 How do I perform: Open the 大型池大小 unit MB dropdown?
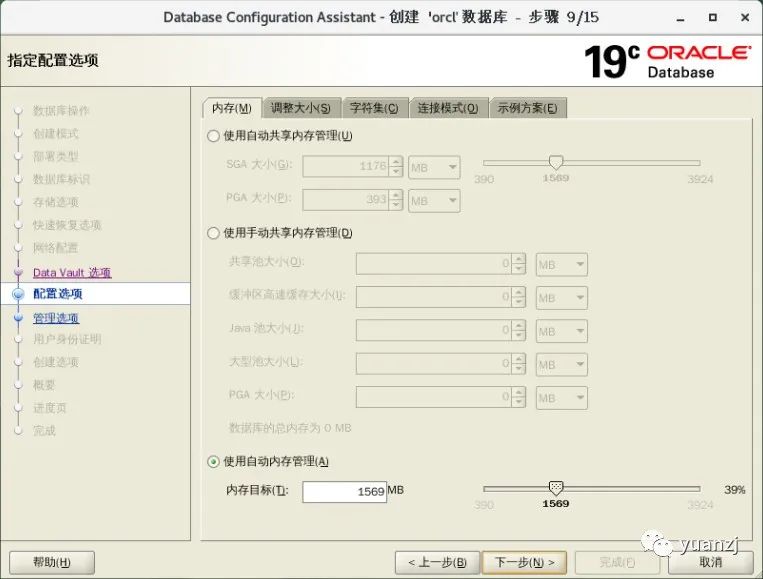tap(562, 364)
